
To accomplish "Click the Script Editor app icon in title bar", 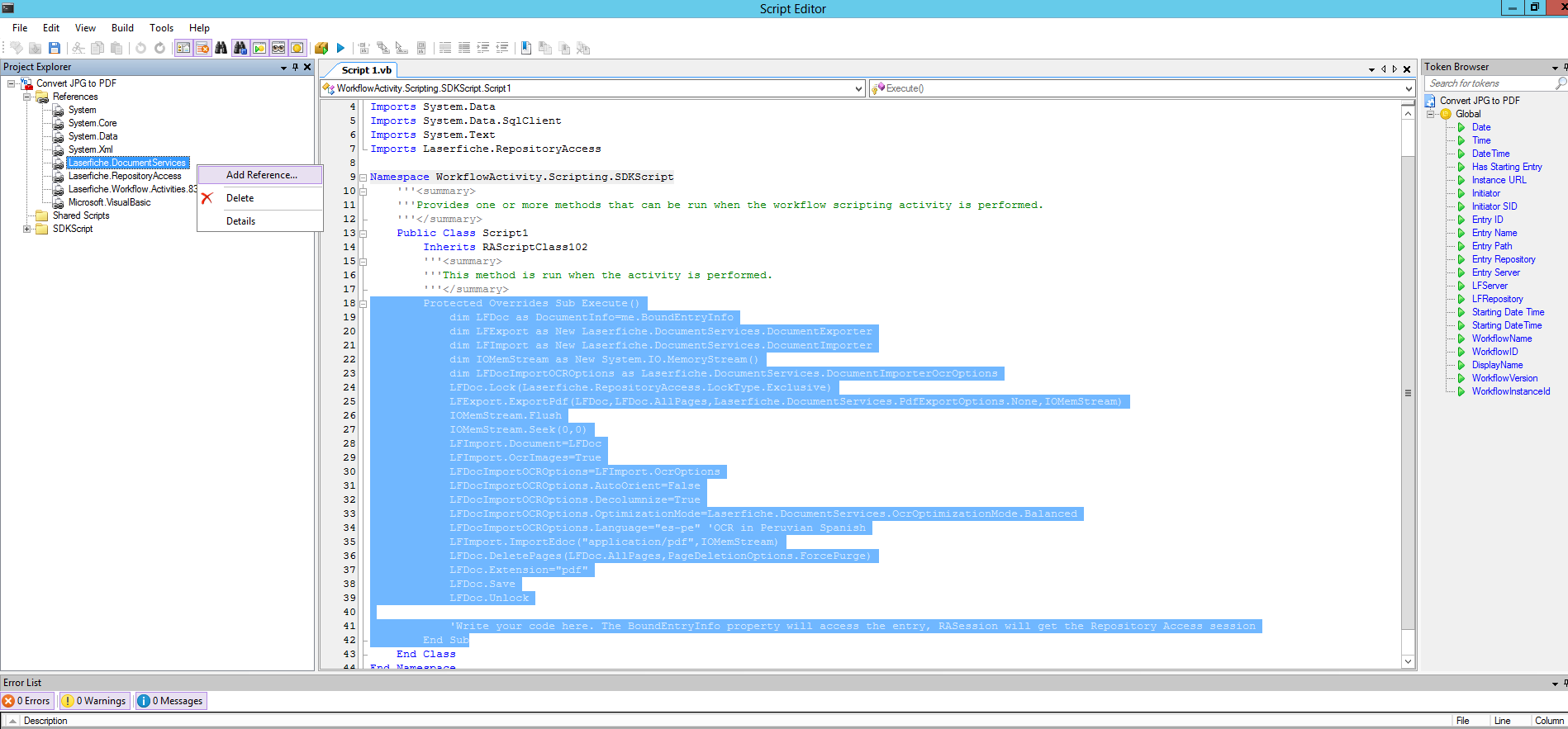I will point(7,7).
